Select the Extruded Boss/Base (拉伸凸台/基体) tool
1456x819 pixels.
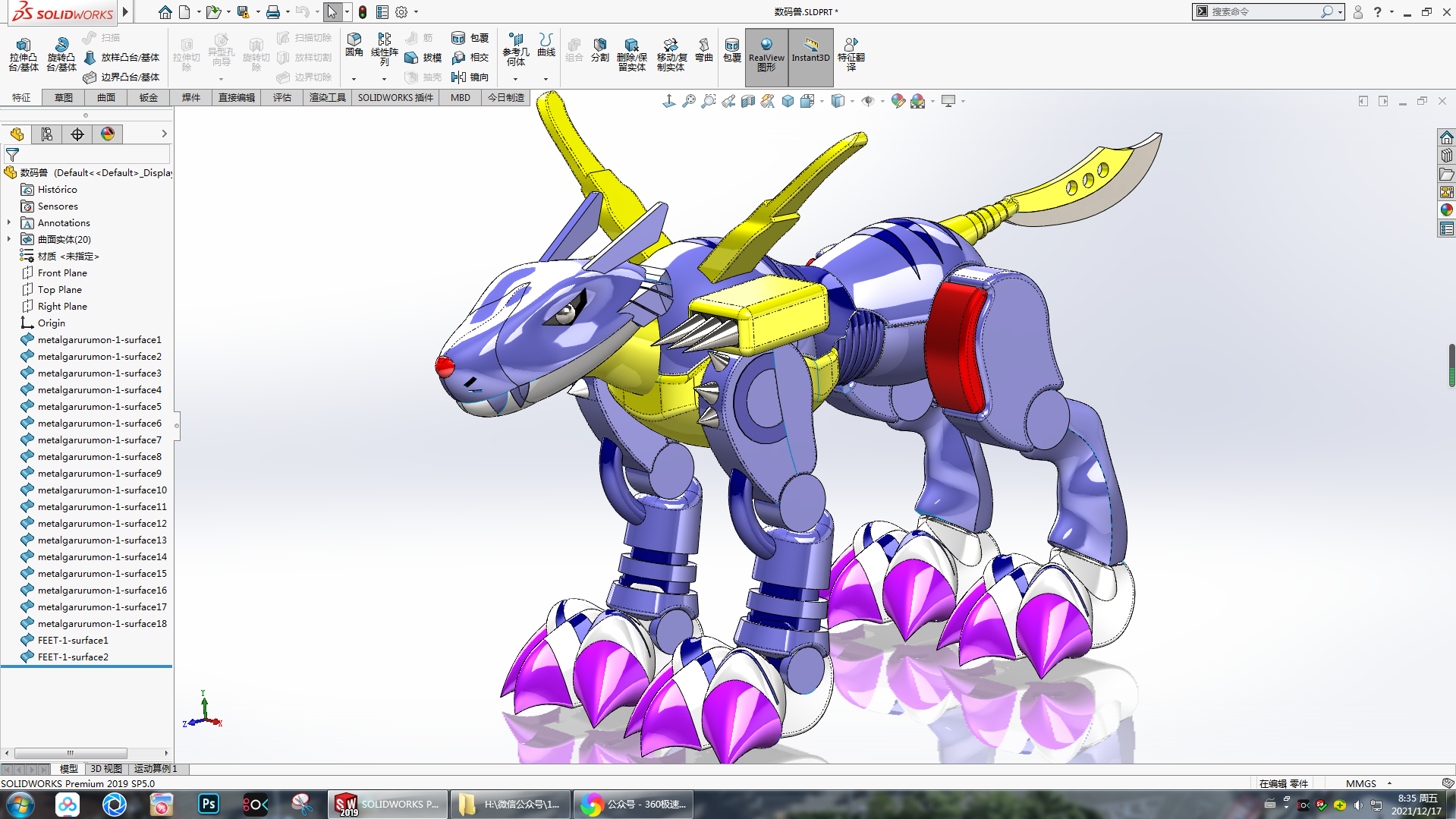coord(23,55)
